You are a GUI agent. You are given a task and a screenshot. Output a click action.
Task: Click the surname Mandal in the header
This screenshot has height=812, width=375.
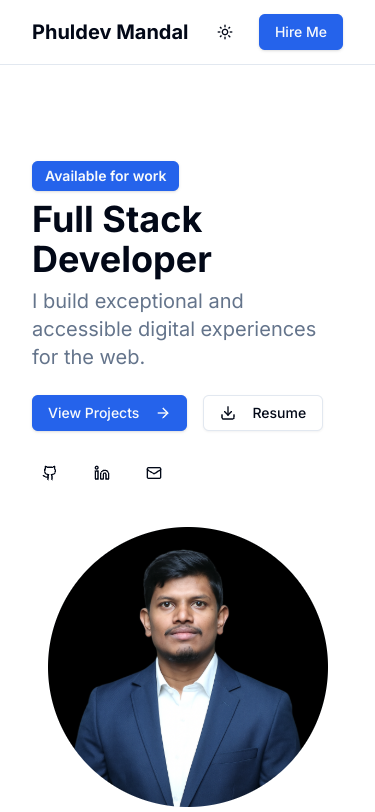[152, 32]
